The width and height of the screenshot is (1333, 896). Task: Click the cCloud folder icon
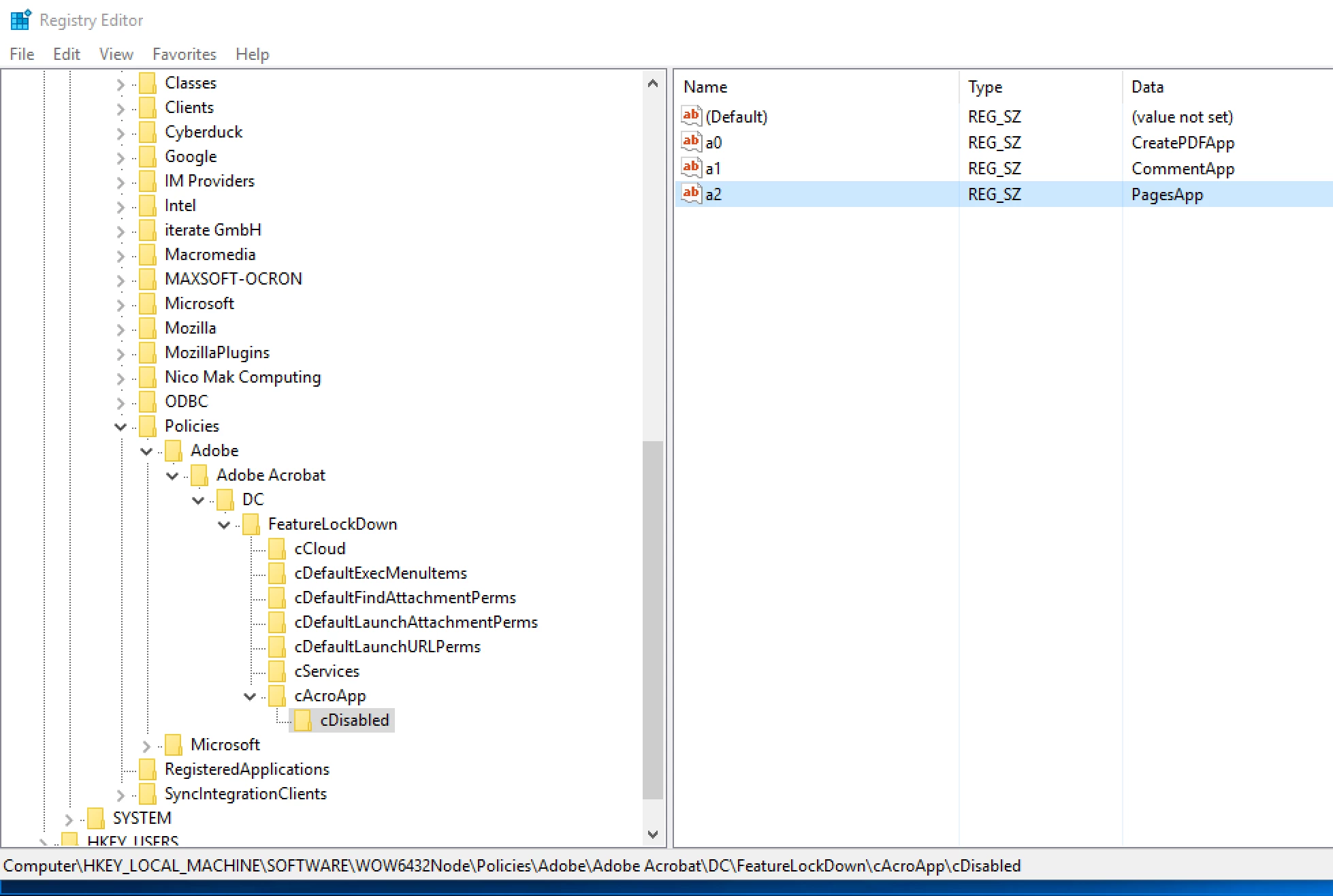tap(276, 549)
